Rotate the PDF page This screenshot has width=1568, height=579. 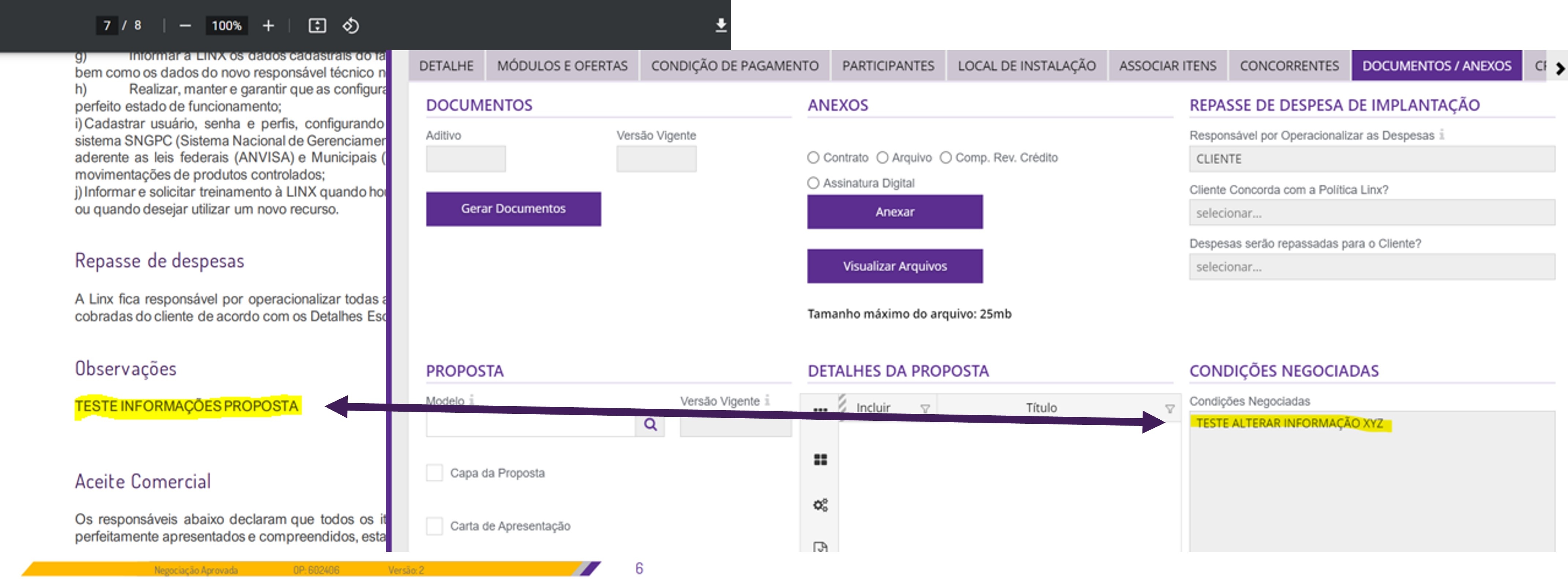(351, 26)
